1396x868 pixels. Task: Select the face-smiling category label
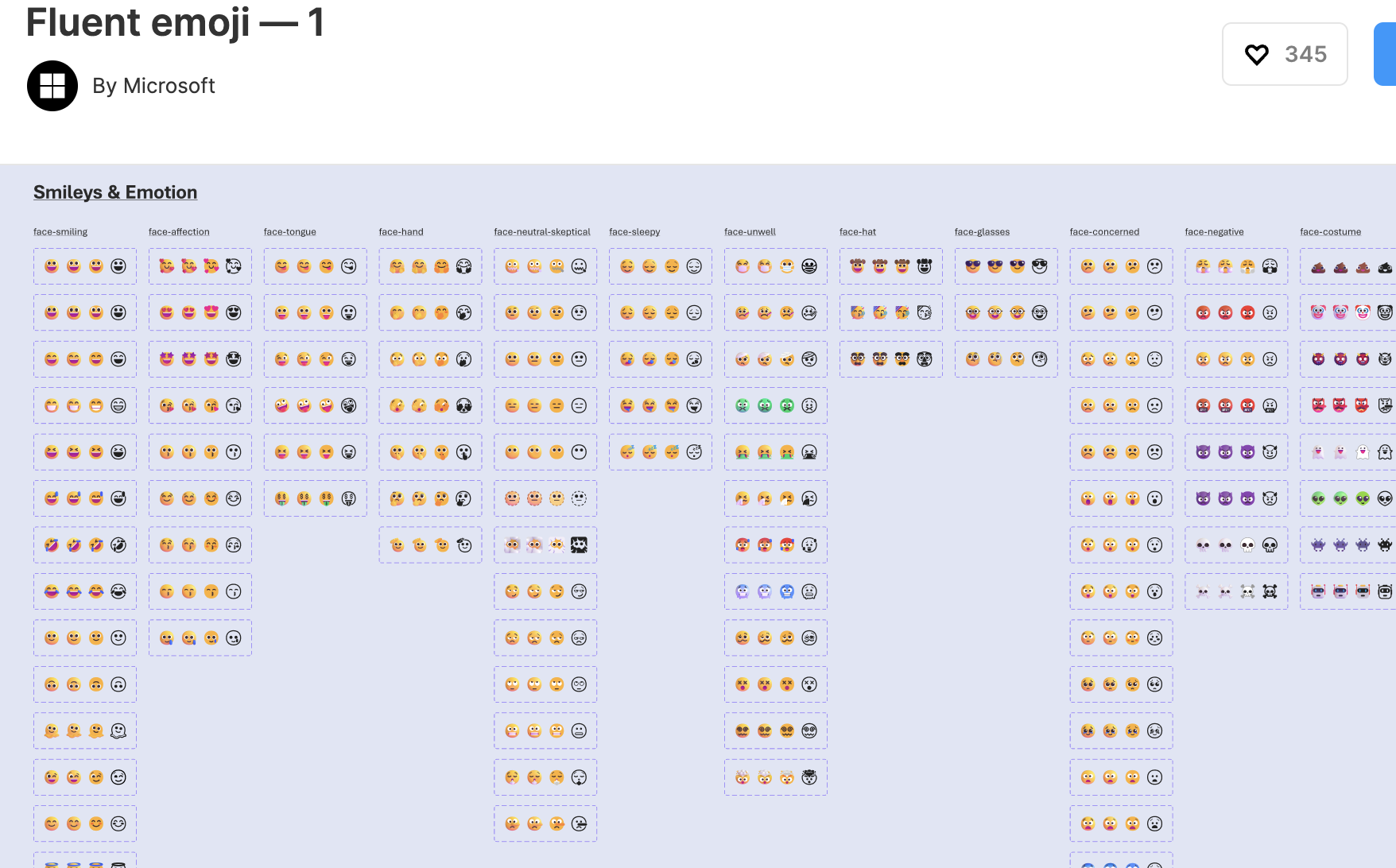point(60,232)
